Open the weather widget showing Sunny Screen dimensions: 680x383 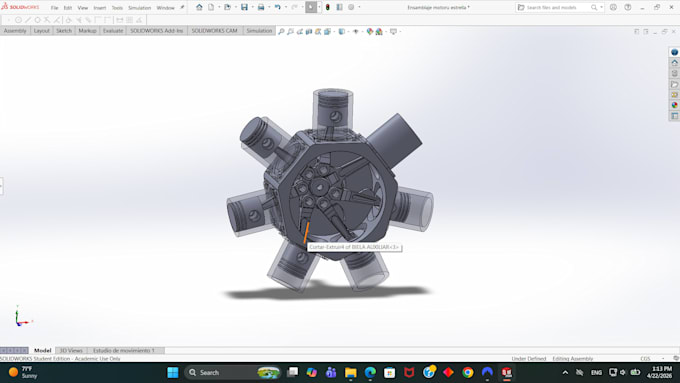point(23,372)
